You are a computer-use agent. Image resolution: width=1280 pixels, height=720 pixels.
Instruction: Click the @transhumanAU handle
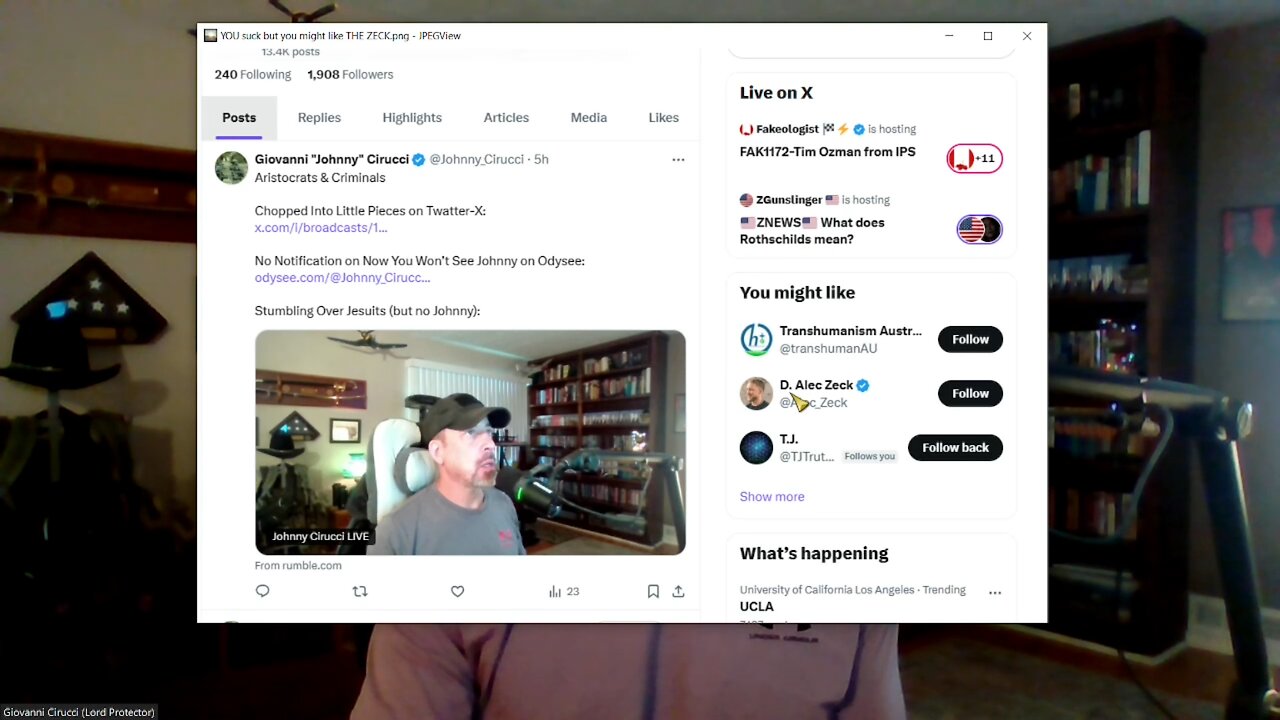point(828,348)
